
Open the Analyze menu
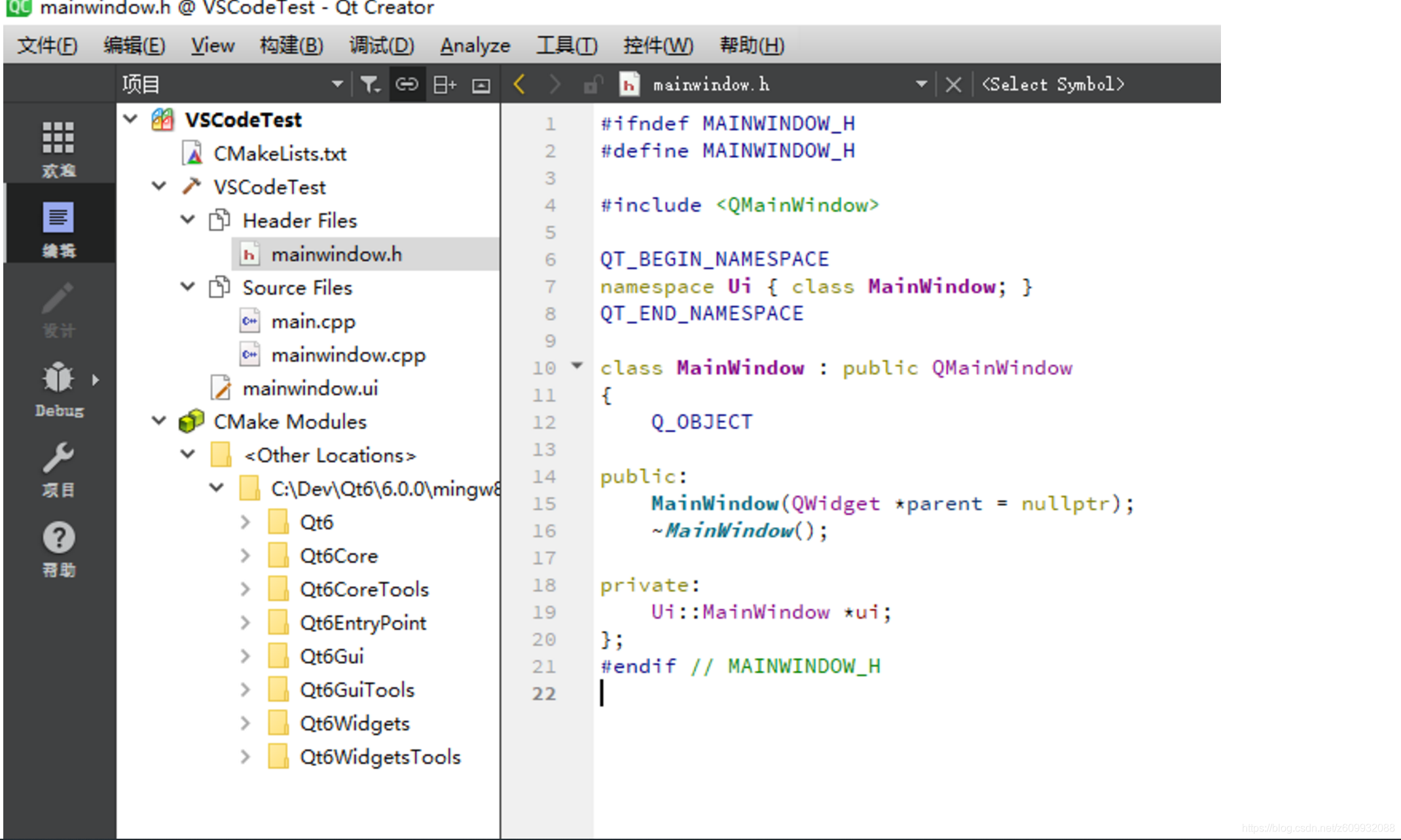pos(475,45)
